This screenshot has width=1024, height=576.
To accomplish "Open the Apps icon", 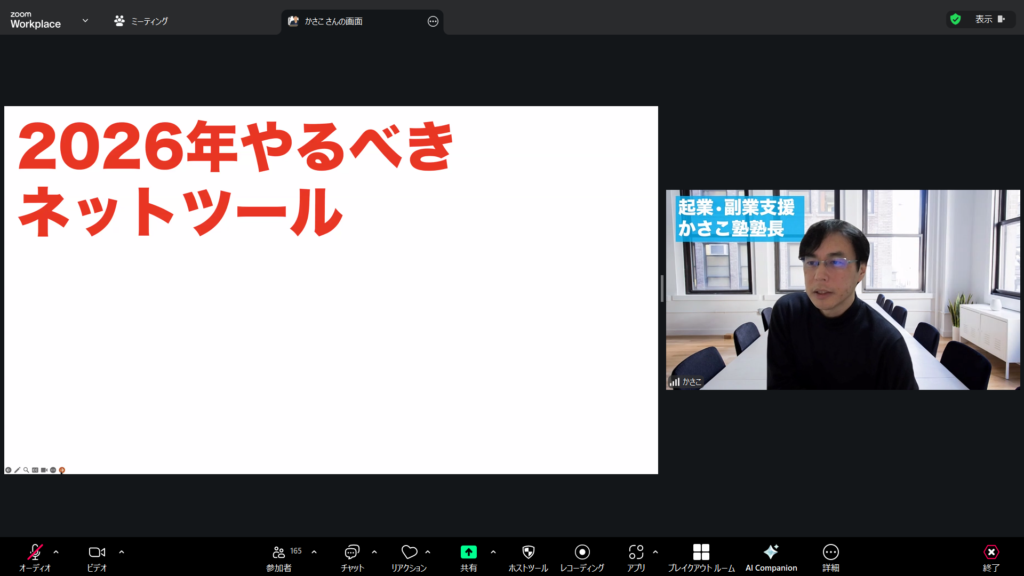I will click(x=636, y=552).
